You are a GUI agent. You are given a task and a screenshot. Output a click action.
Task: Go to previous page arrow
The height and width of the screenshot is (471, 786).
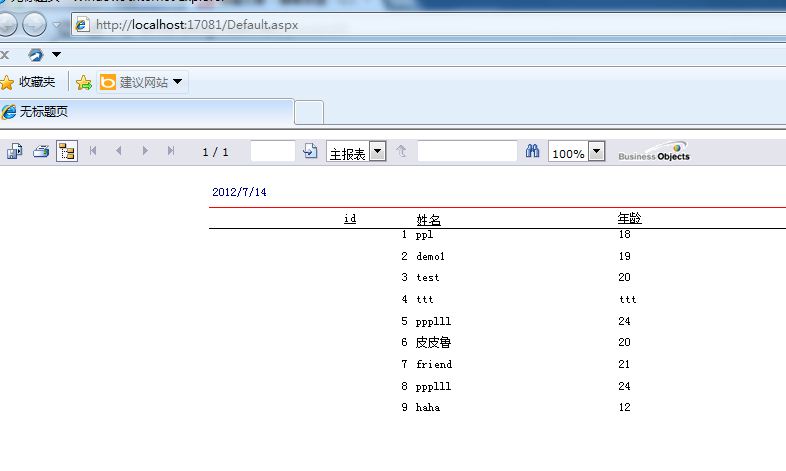point(119,151)
